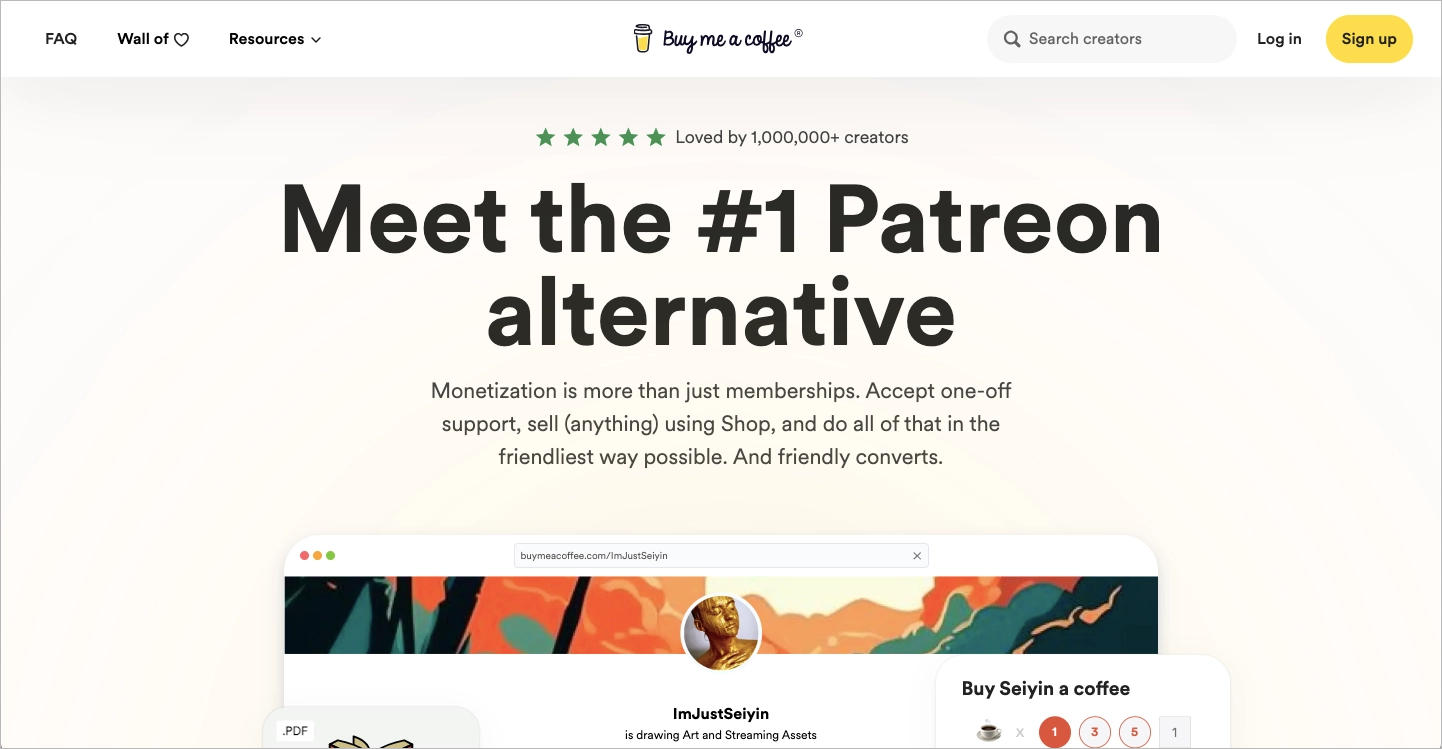Click the Buy me a coffee cup logo
The width and height of the screenshot is (1442, 749).
click(643, 38)
